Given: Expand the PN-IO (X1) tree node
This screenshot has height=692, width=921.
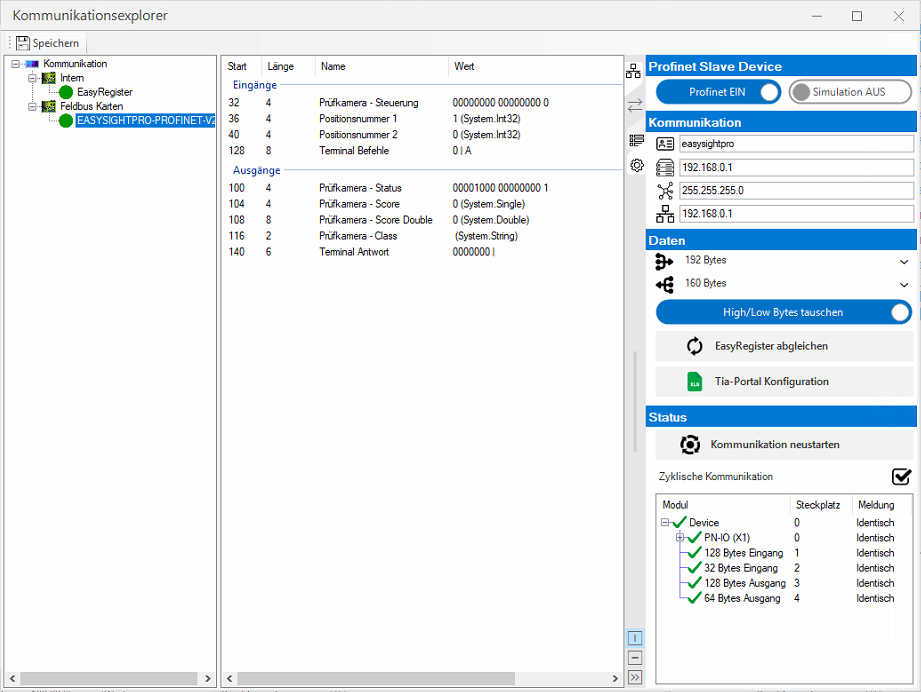Looking at the screenshot, I should (x=680, y=538).
